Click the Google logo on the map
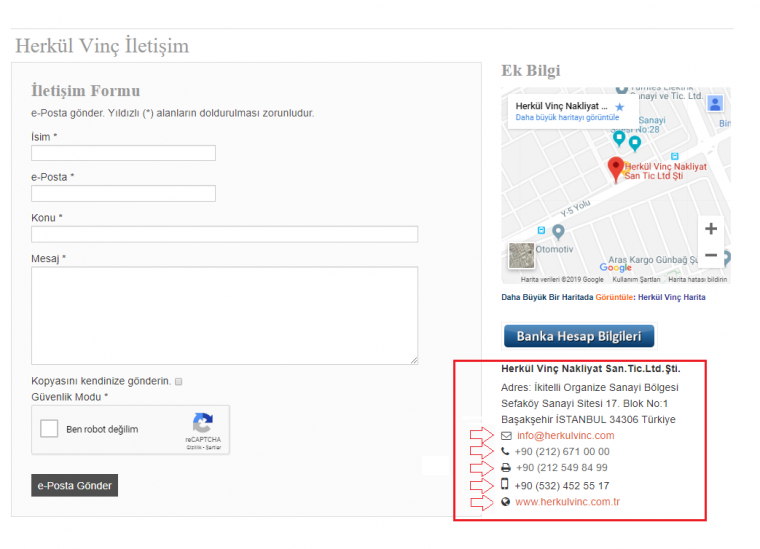760x549 pixels. pos(616,267)
